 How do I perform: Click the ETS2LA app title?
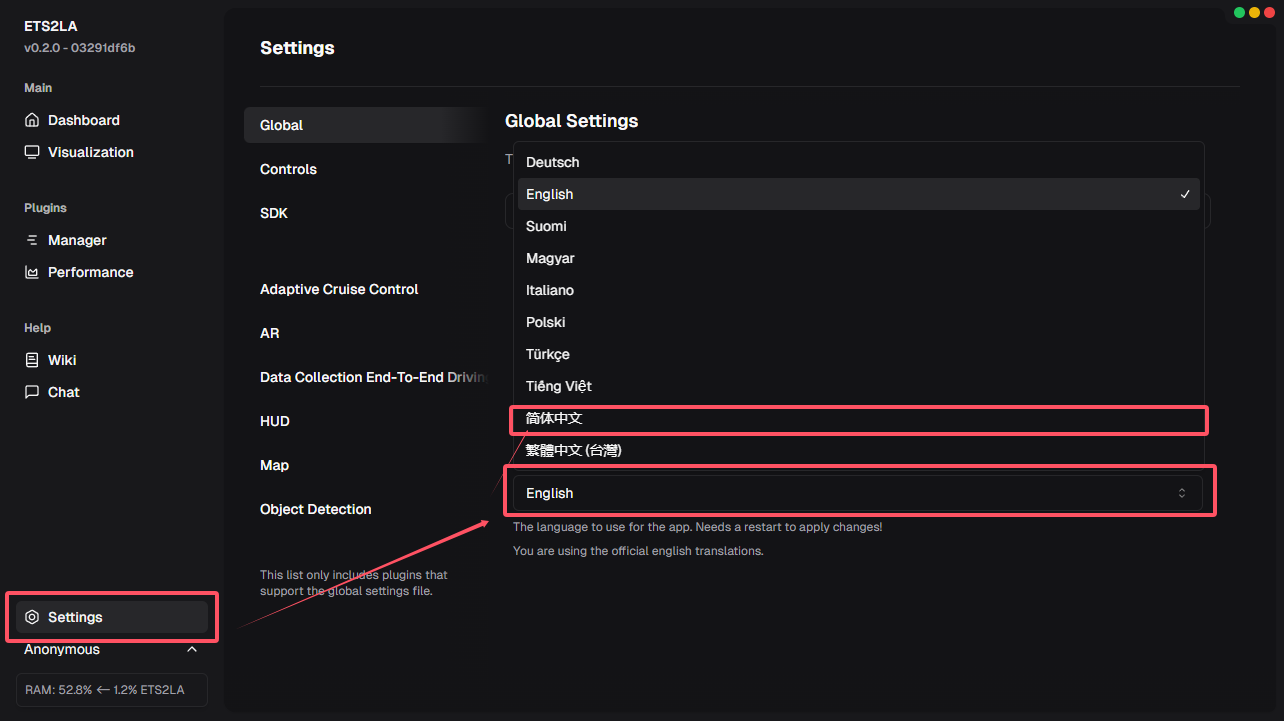point(50,27)
